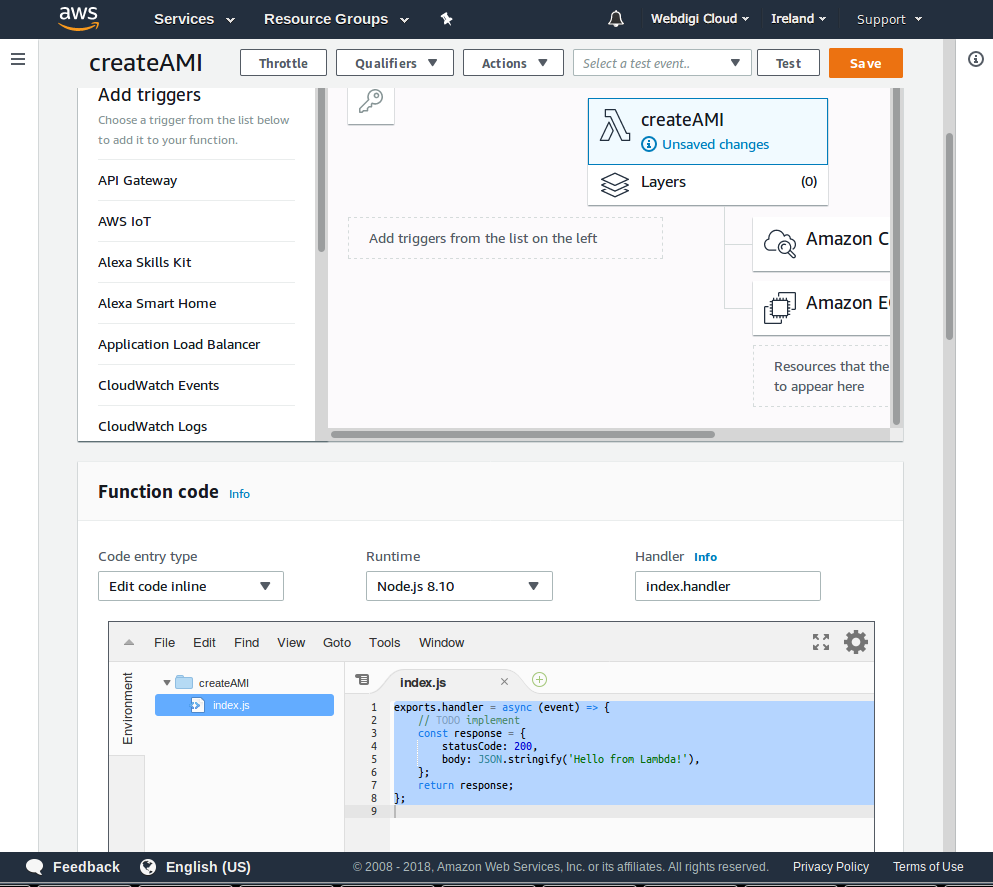Open the editor Window menu
Screen dimensions: 993x887
441,643
